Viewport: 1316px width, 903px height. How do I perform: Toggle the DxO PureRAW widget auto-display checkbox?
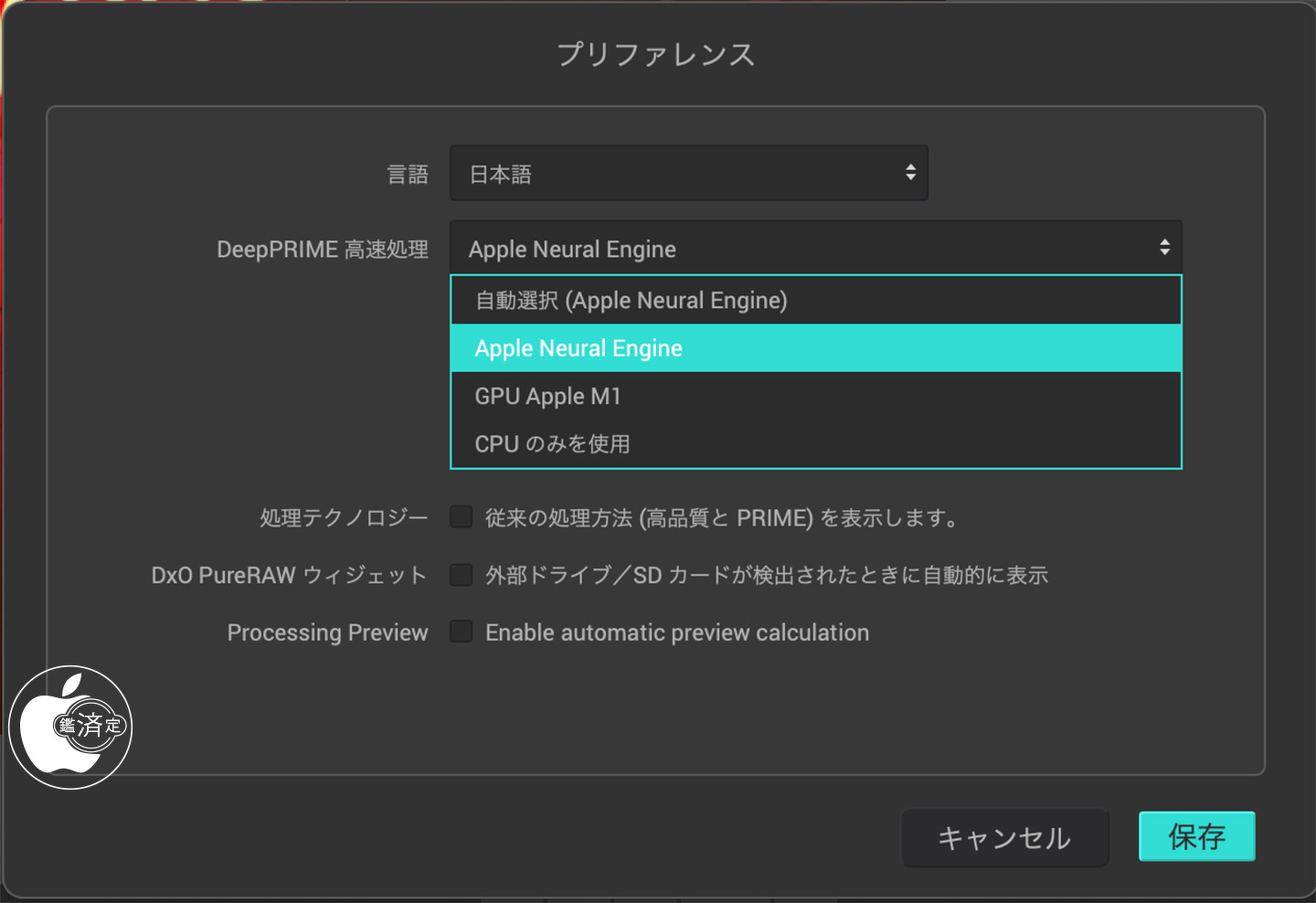pos(462,575)
